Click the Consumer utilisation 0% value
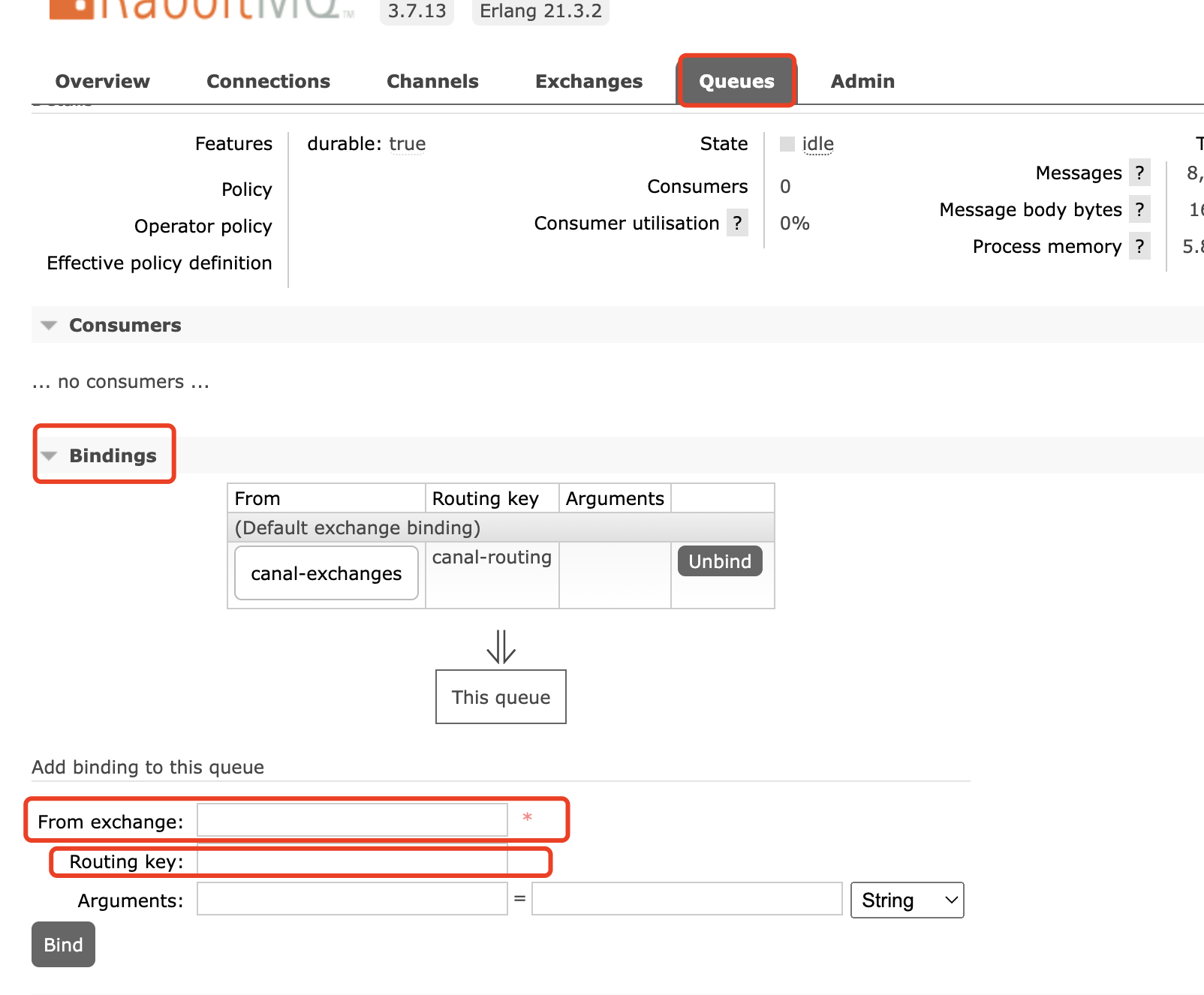Image resolution: width=1204 pixels, height=995 pixels. pyautogui.click(x=794, y=223)
